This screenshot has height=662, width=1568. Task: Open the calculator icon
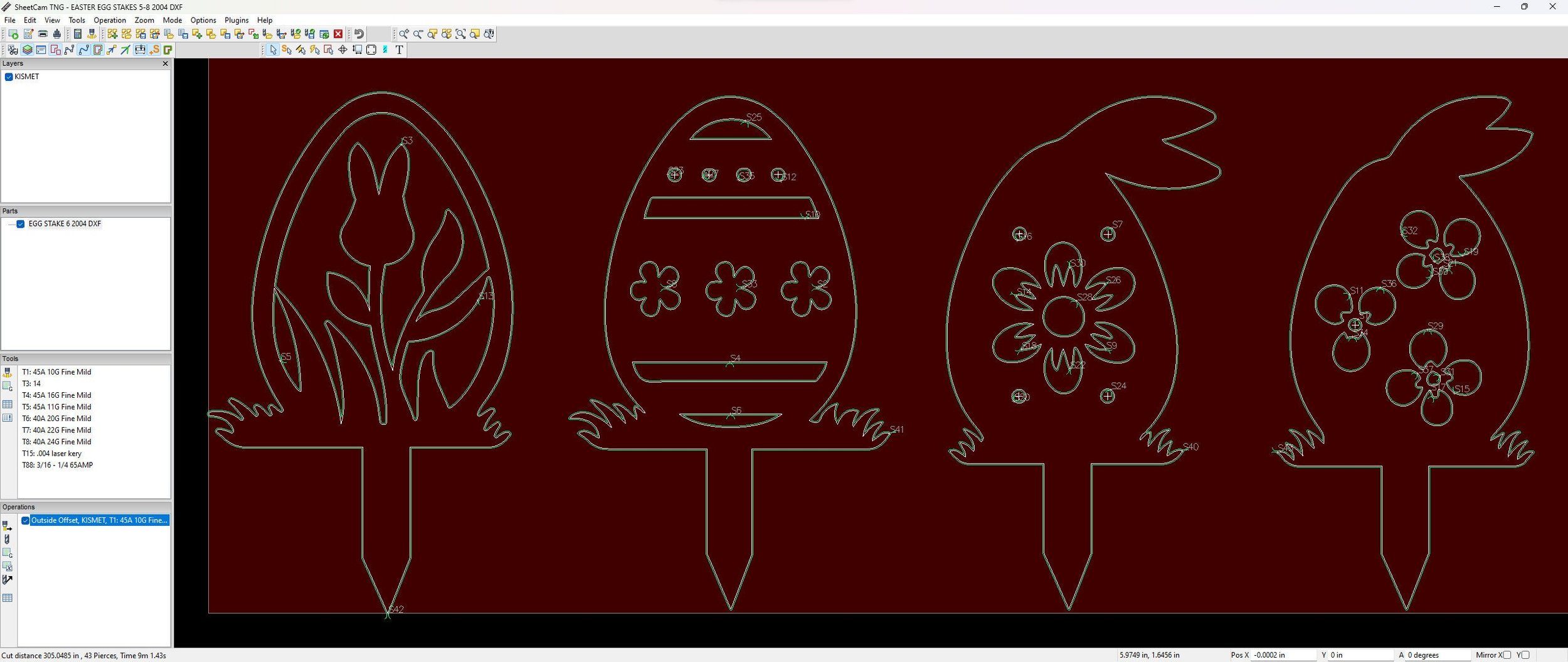[78, 34]
